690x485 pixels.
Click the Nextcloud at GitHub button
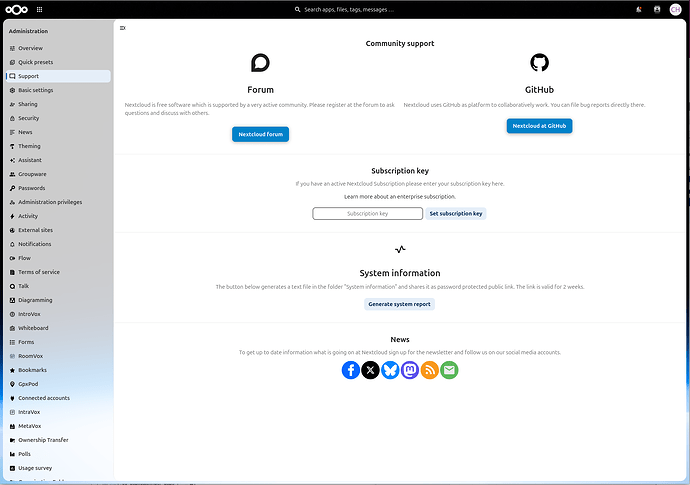(539, 126)
